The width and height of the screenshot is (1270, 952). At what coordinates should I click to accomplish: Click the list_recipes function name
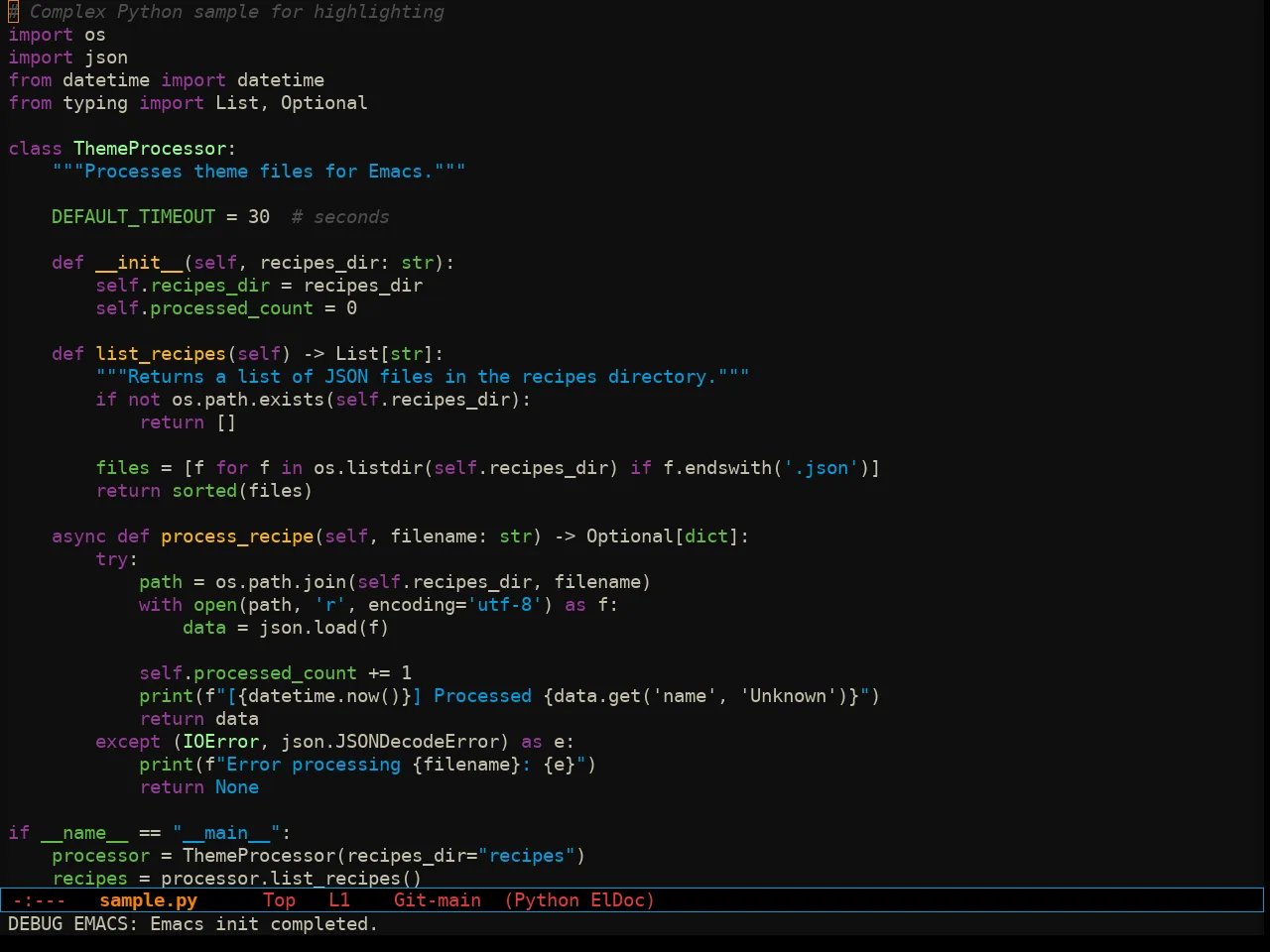161,354
